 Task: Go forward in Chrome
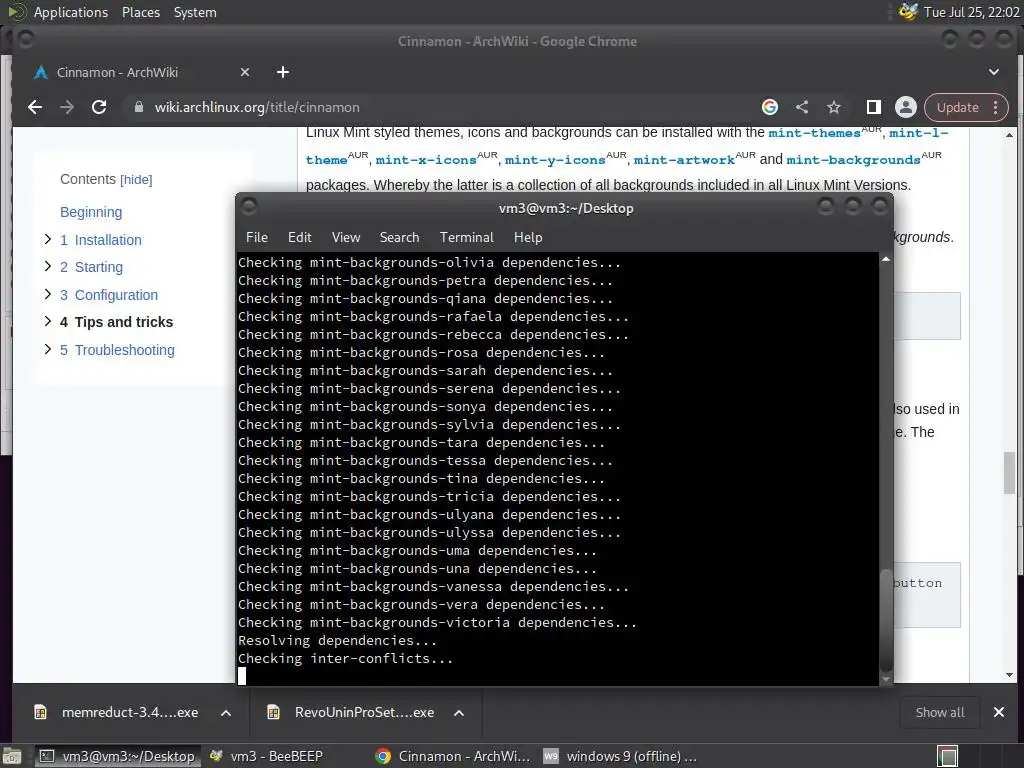coord(67,107)
